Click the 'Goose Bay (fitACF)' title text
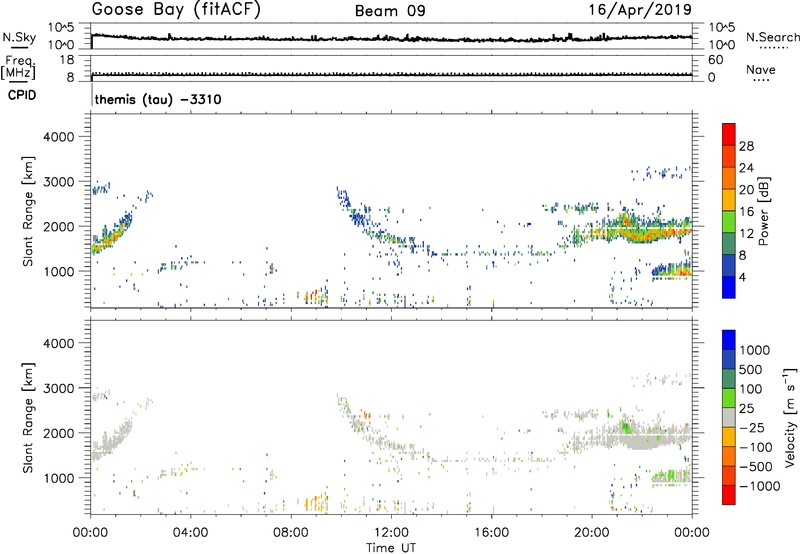Viewport: 800px width, 554px height. (x=176, y=10)
